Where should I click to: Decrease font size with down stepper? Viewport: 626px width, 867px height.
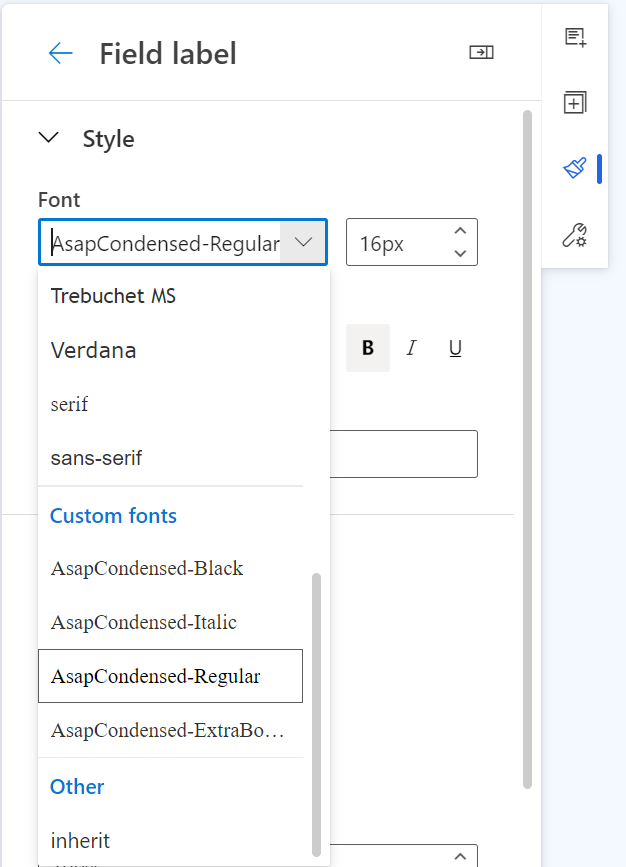point(460,252)
